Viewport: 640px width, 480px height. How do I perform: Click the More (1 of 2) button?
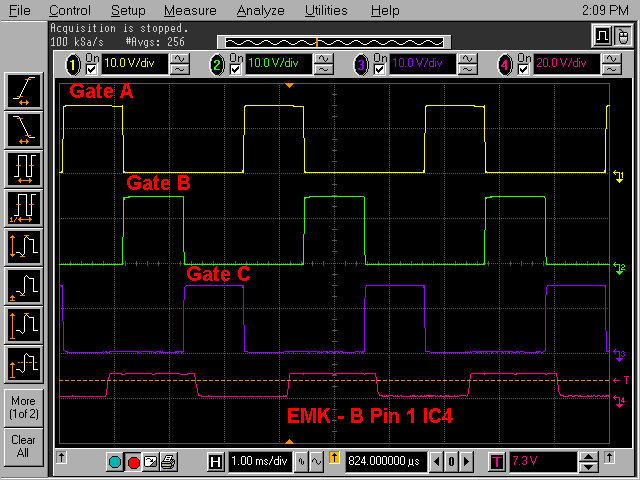click(x=24, y=408)
